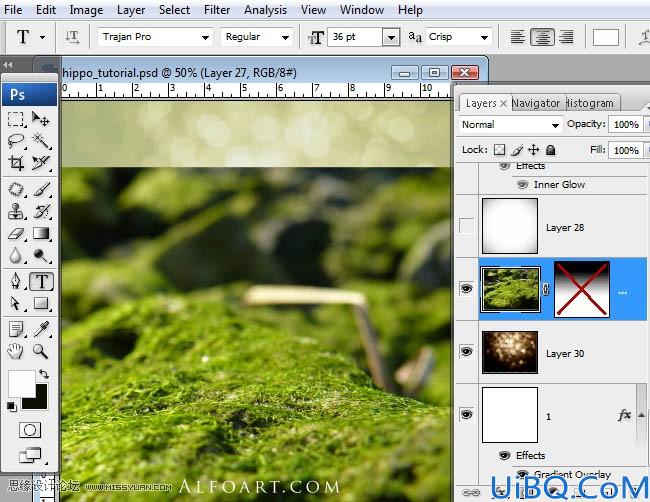This screenshot has height=502, width=650.
Task: Toggle Quick Mask mode
Action: tap(30, 430)
